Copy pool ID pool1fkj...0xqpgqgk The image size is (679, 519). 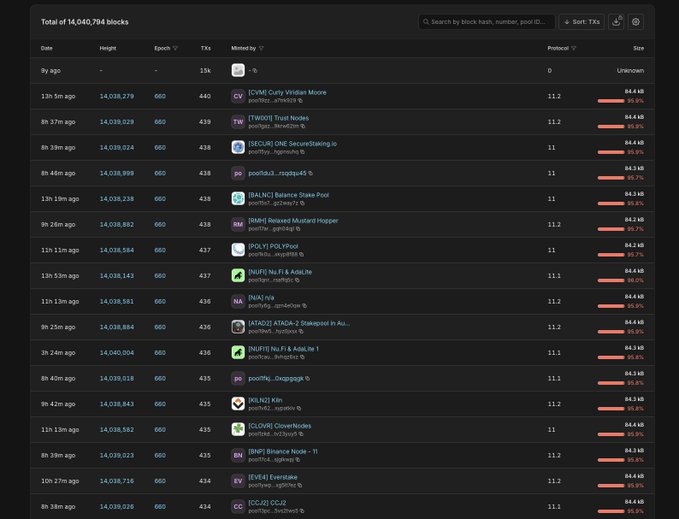[x=307, y=378]
